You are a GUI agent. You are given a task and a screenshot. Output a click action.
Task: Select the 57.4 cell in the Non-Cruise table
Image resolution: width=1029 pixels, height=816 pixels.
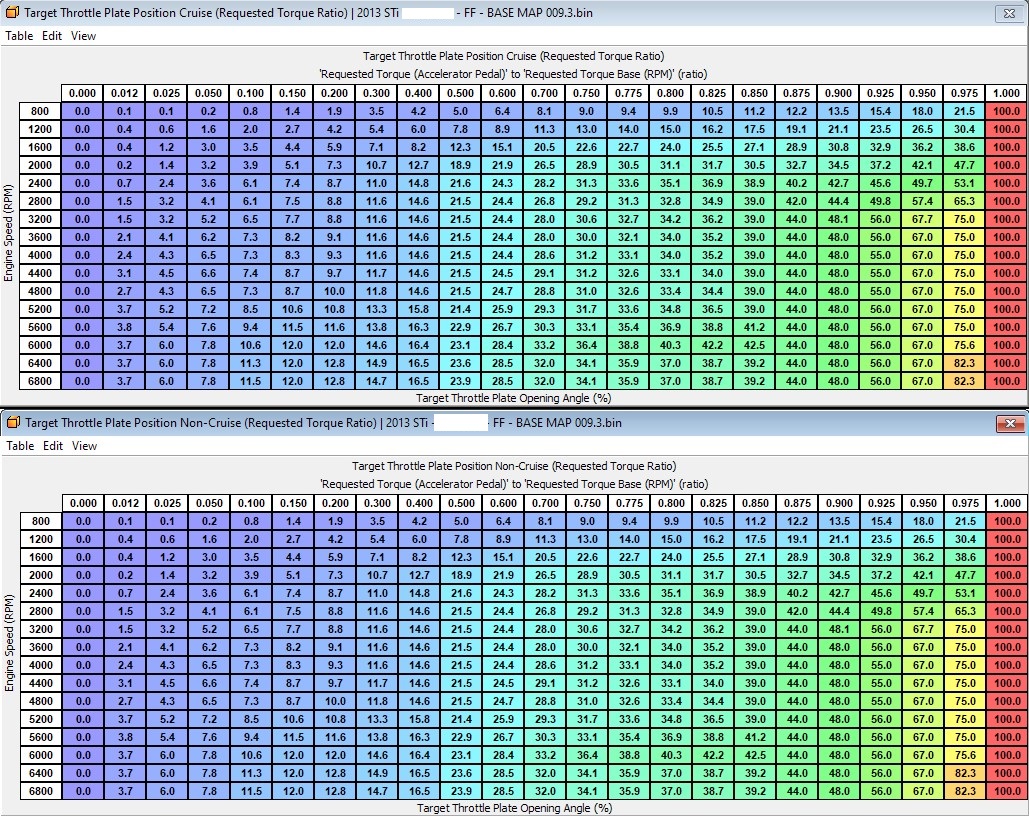922,611
